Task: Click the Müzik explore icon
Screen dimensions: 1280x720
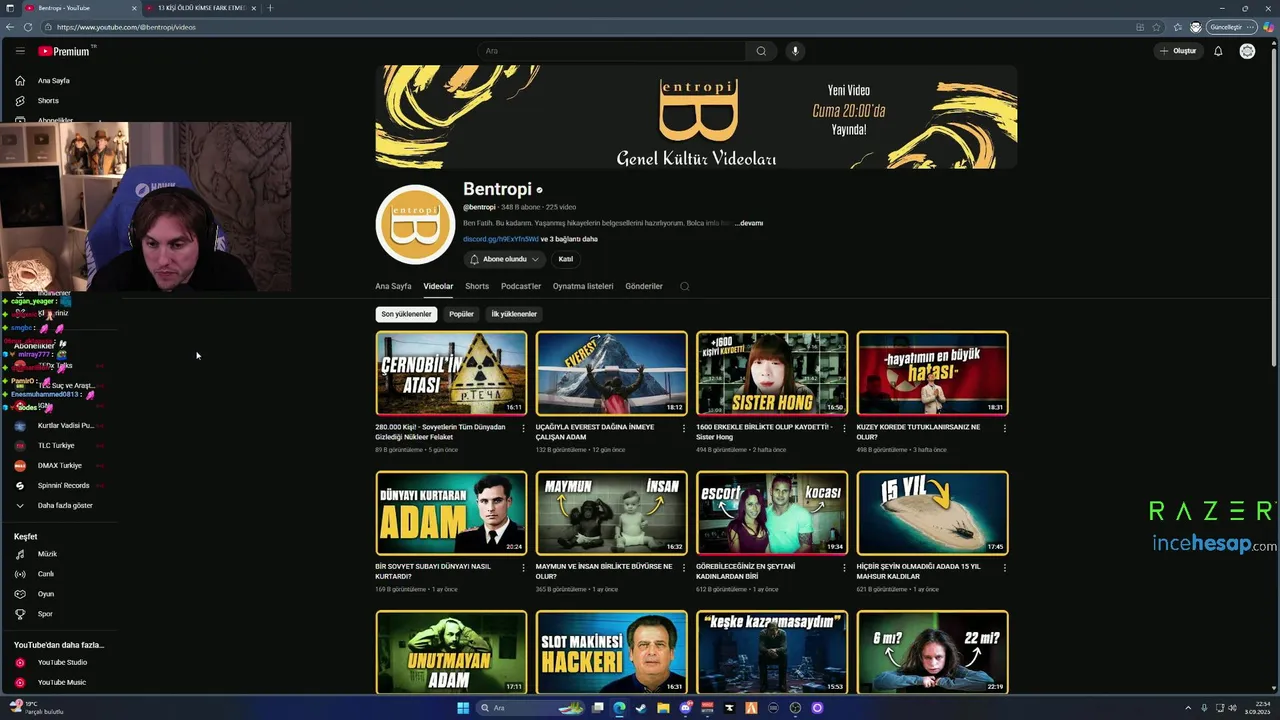Action: (x=20, y=554)
